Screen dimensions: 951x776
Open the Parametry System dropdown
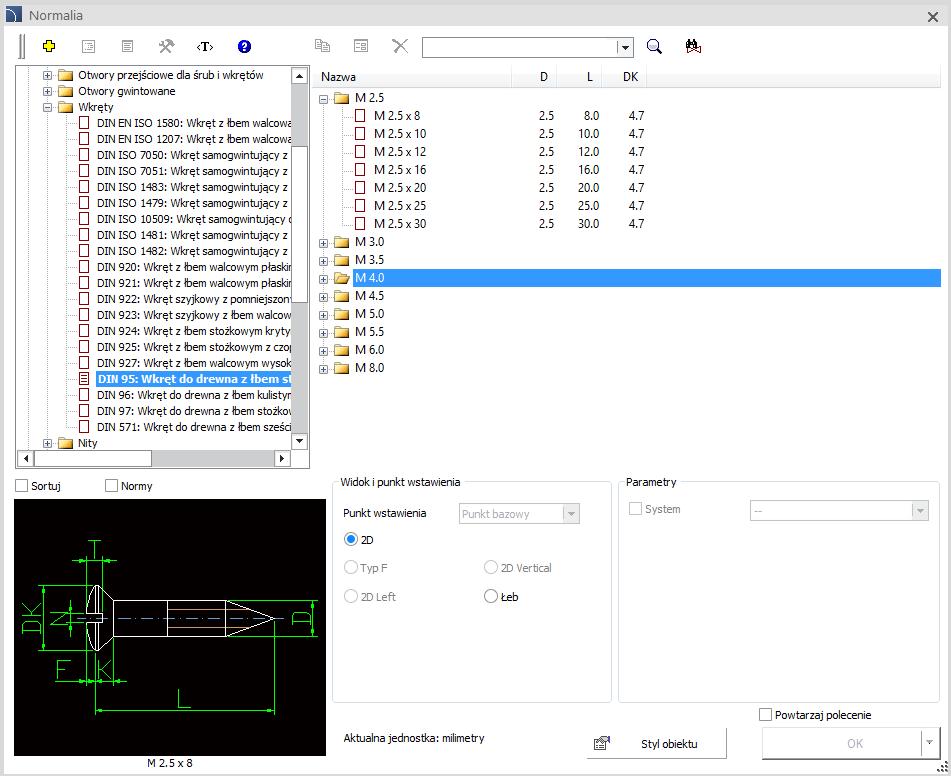click(920, 511)
